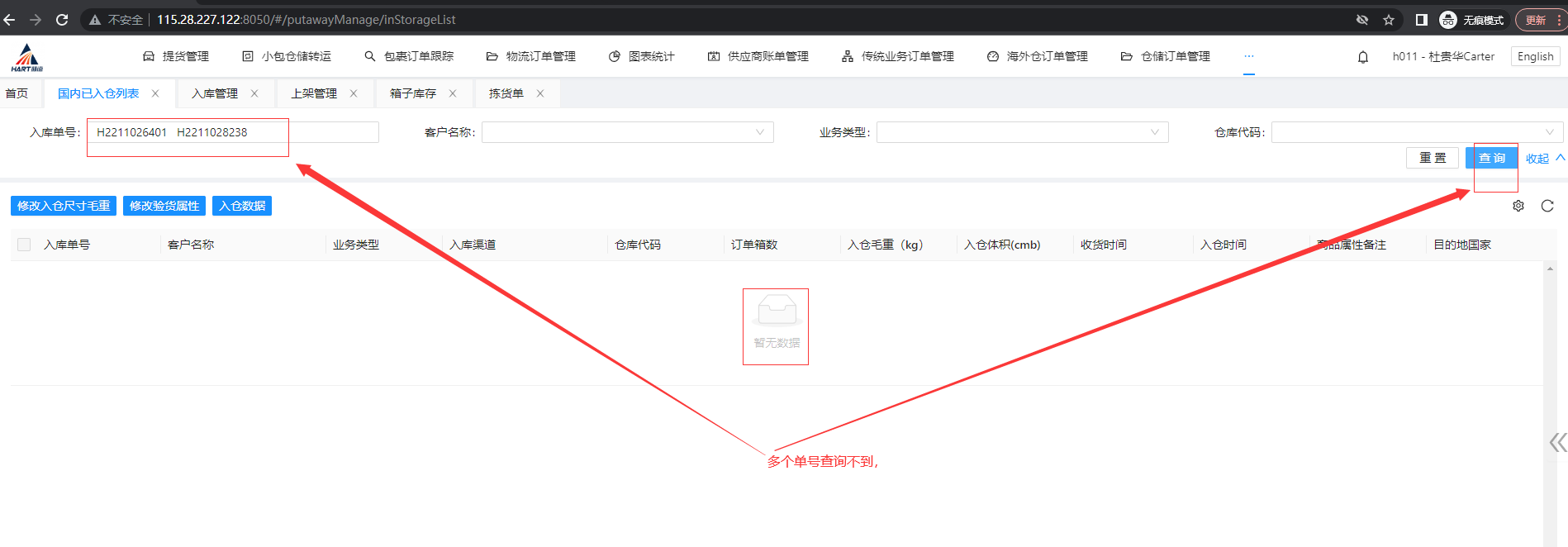Expand the 业务类型 dropdown
The height and width of the screenshot is (547, 1568).
[x=1022, y=132]
